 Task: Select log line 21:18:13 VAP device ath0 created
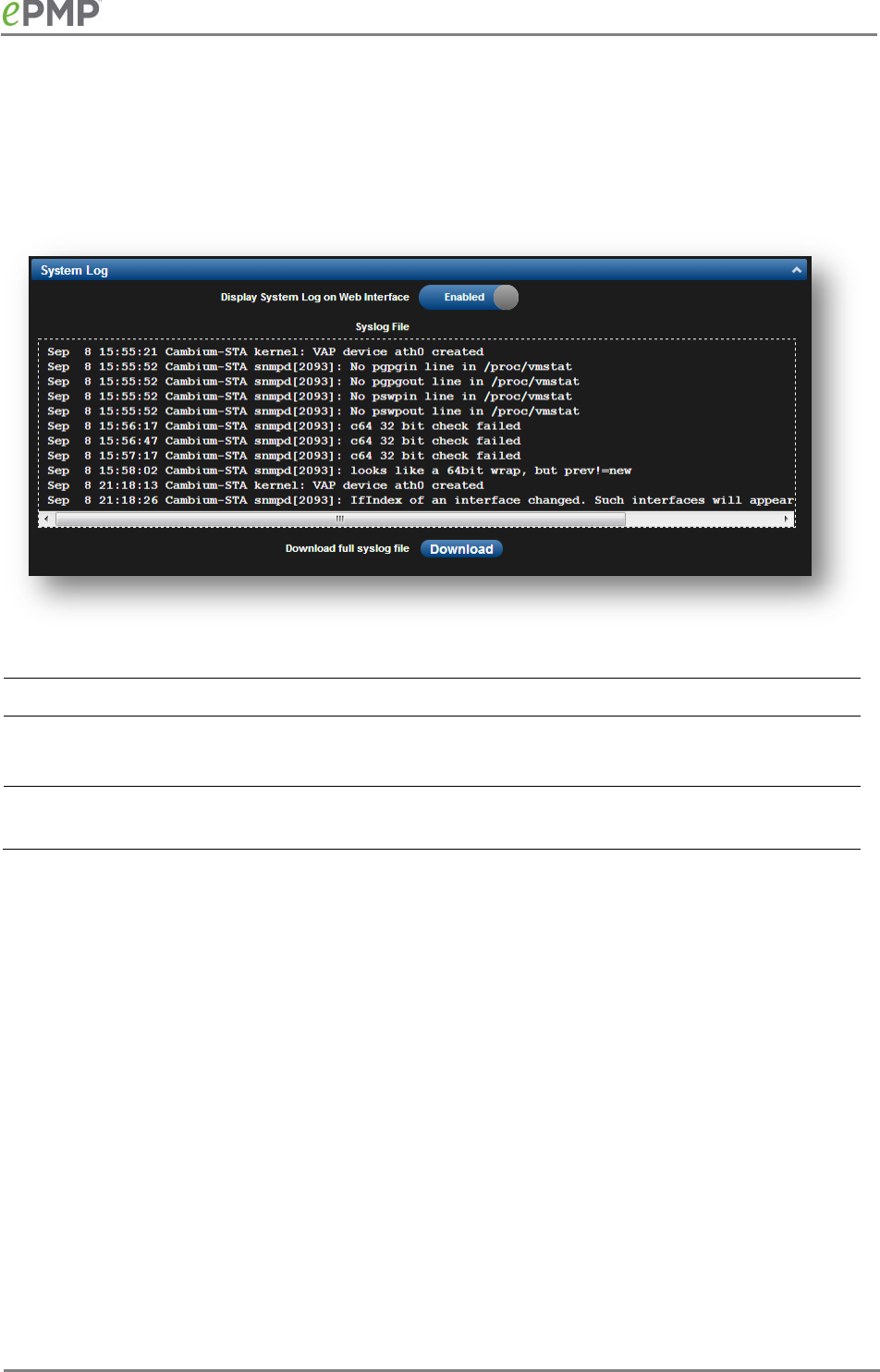click(x=265, y=485)
